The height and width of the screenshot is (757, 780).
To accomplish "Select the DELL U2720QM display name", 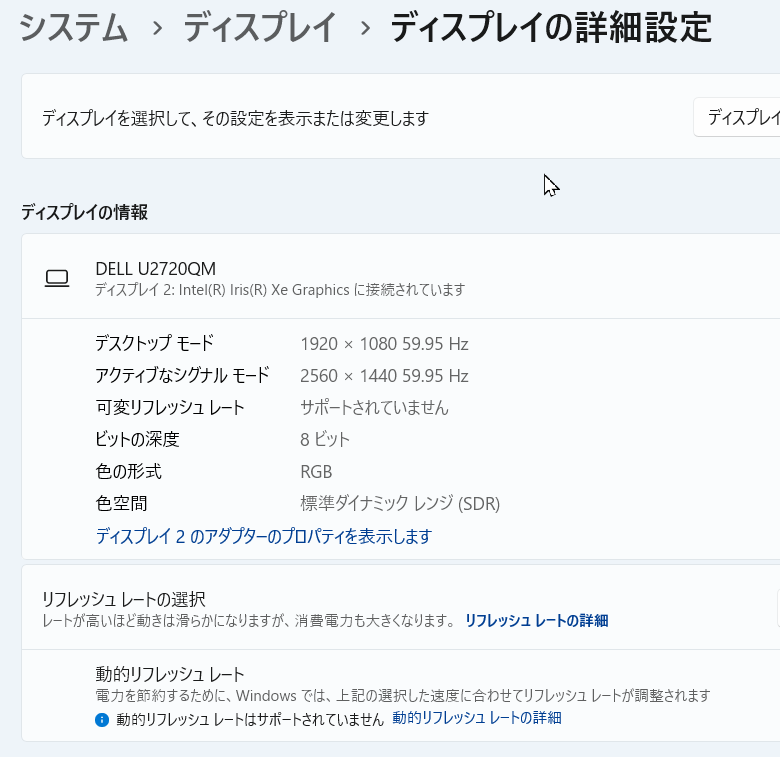I will [x=155, y=268].
